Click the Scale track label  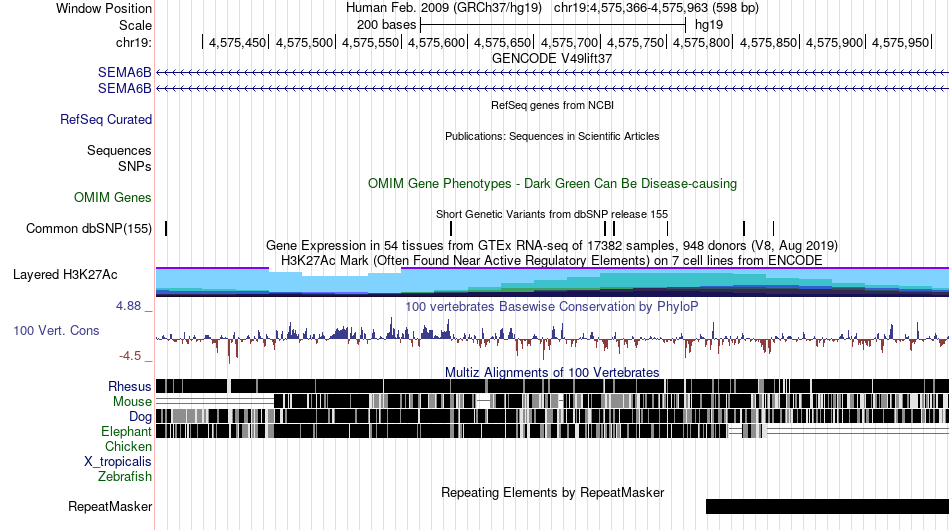pos(135,25)
